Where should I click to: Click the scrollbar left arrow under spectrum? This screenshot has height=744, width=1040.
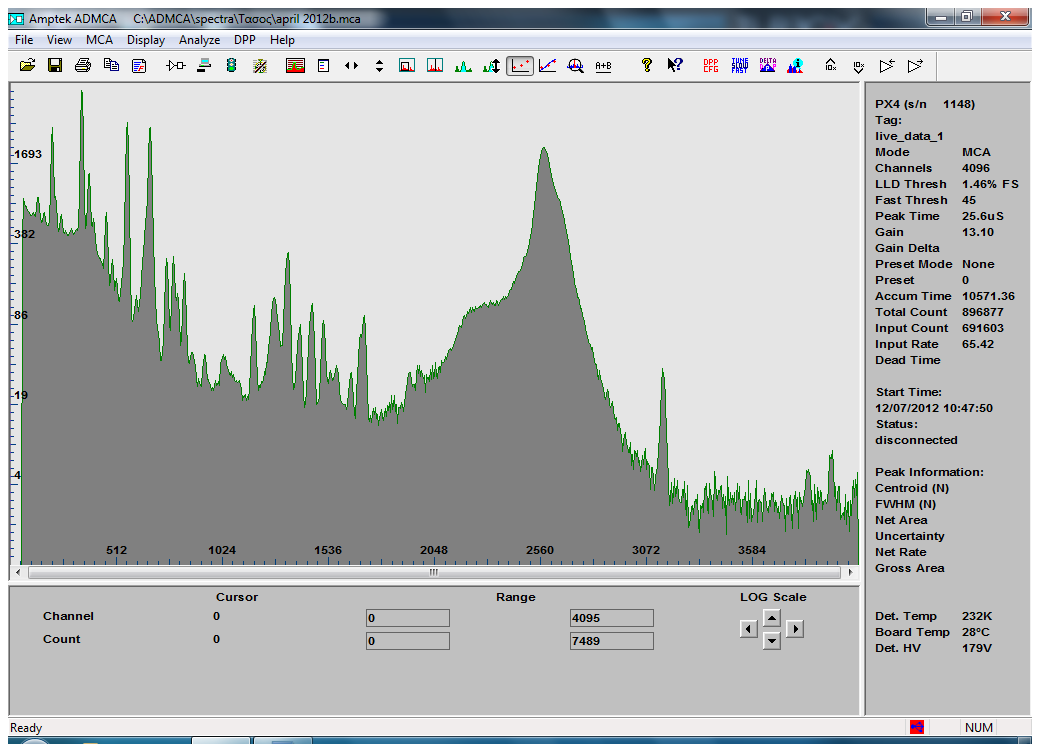click(18, 572)
